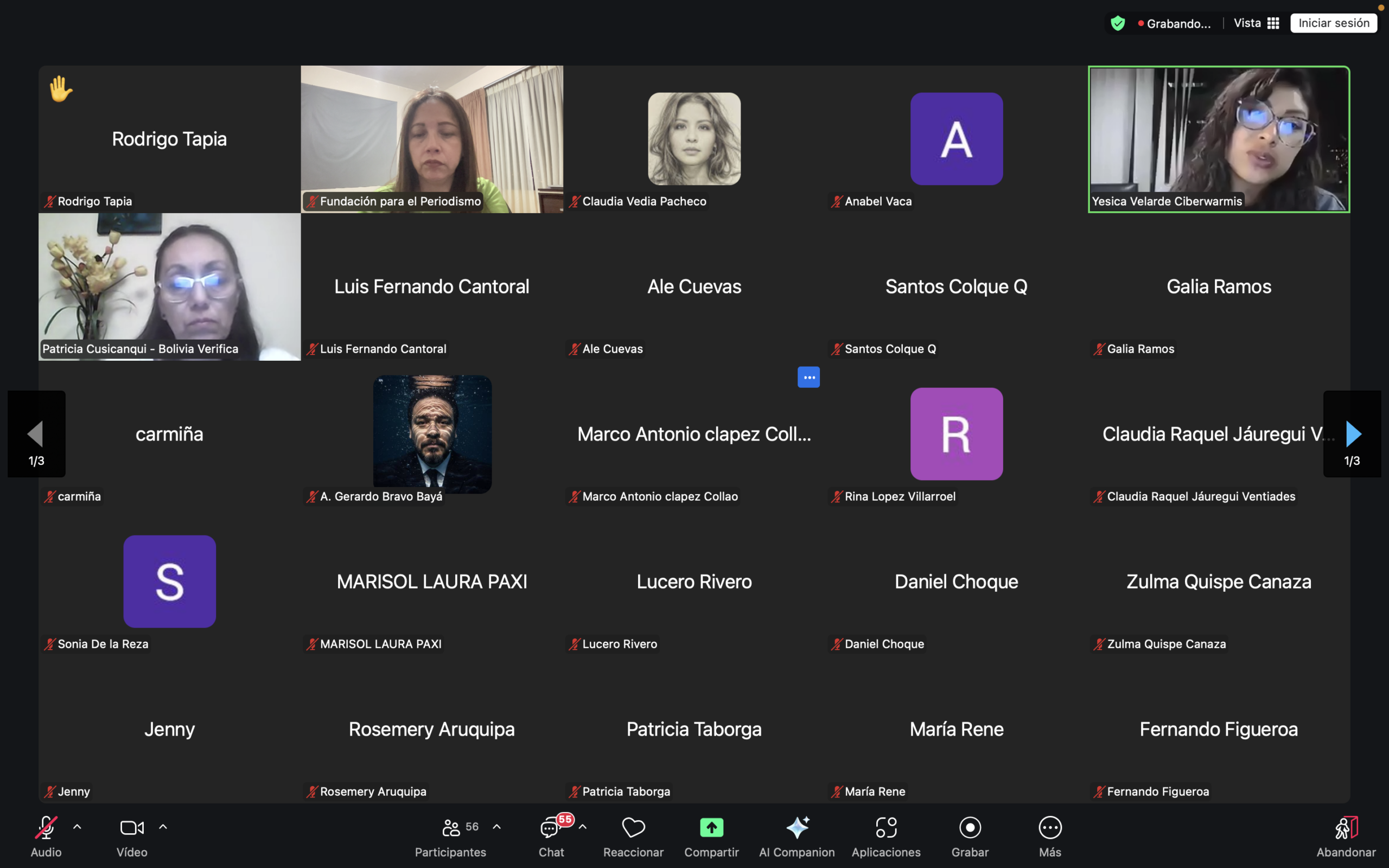Expand the participants options arrow
Image resolution: width=1389 pixels, height=868 pixels.
(x=496, y=827)
